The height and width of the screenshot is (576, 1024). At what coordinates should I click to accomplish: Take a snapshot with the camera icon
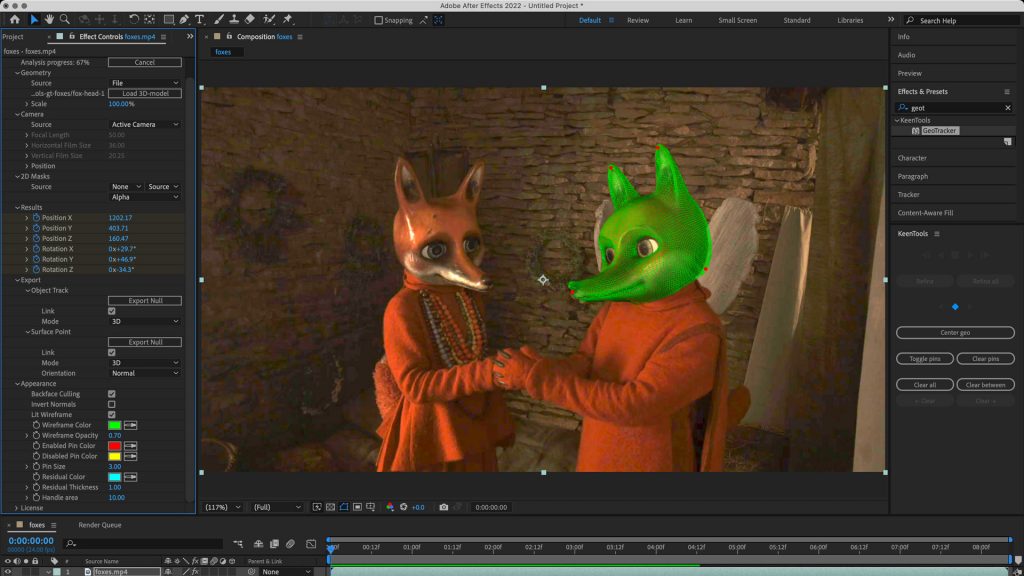coord(444,507)
